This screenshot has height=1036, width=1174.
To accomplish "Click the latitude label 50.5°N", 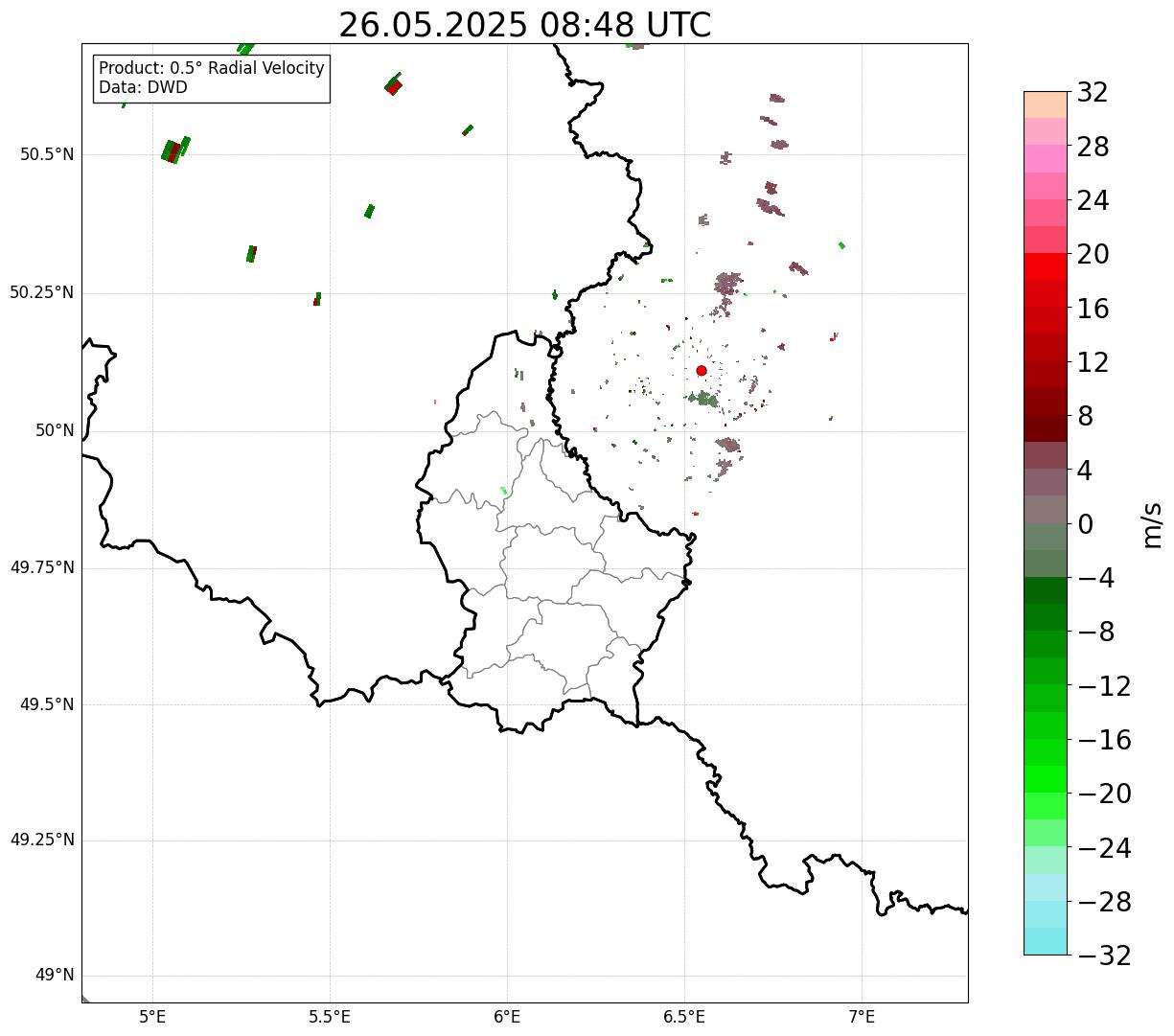I will pyautogui.click(x=47, y=154).
